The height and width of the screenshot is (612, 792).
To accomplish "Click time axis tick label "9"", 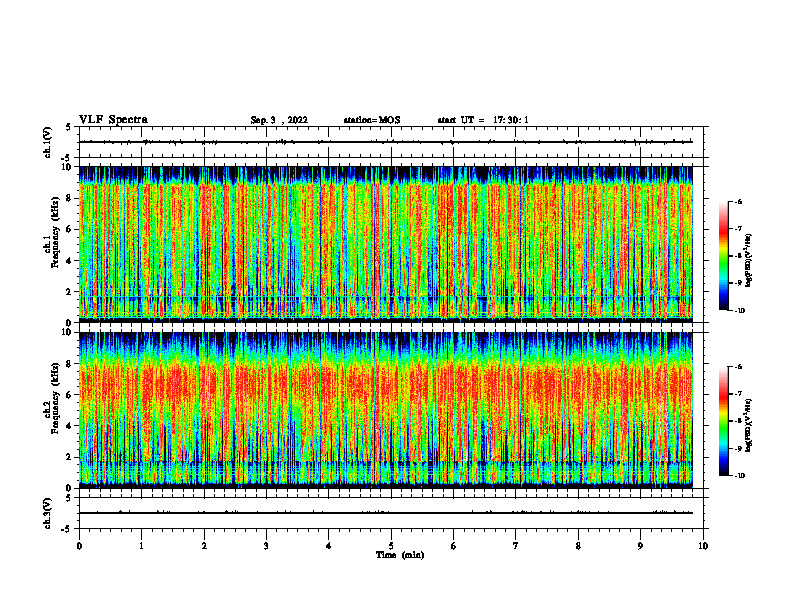I will tap(640, 546).
